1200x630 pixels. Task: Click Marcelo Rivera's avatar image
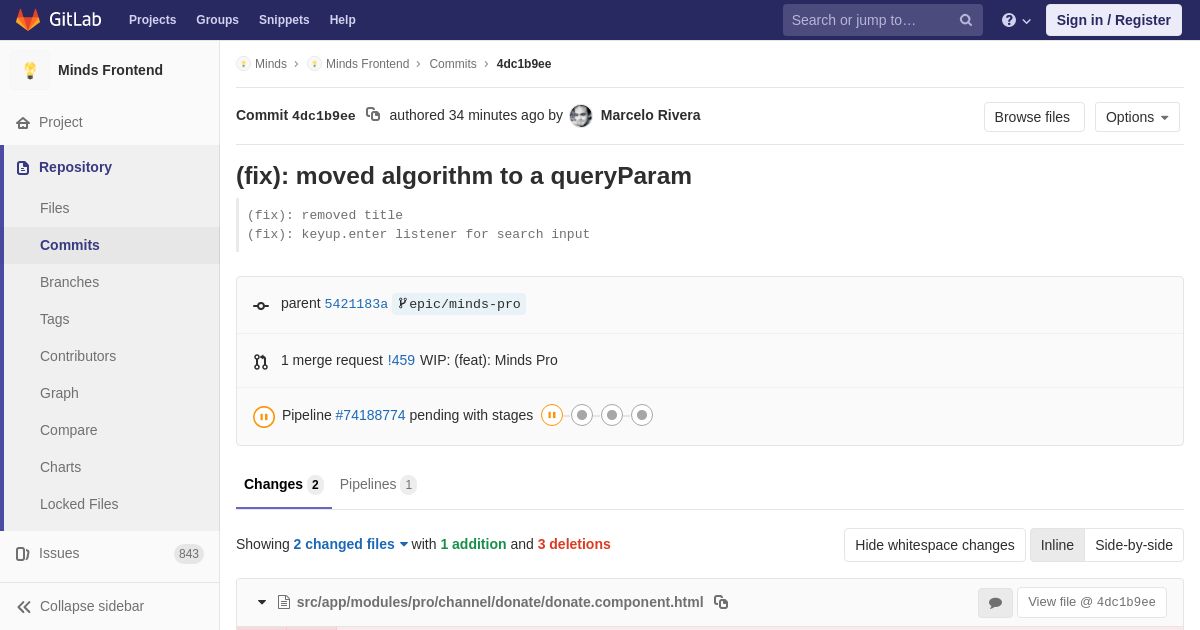[x=581, y=116]
